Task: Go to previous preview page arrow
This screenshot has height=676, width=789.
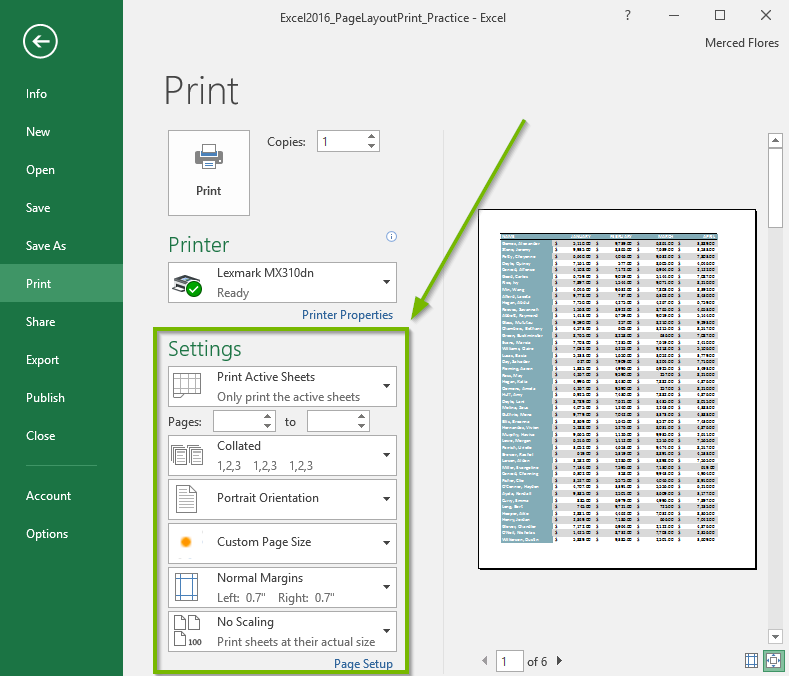Action: coord(485,660)
